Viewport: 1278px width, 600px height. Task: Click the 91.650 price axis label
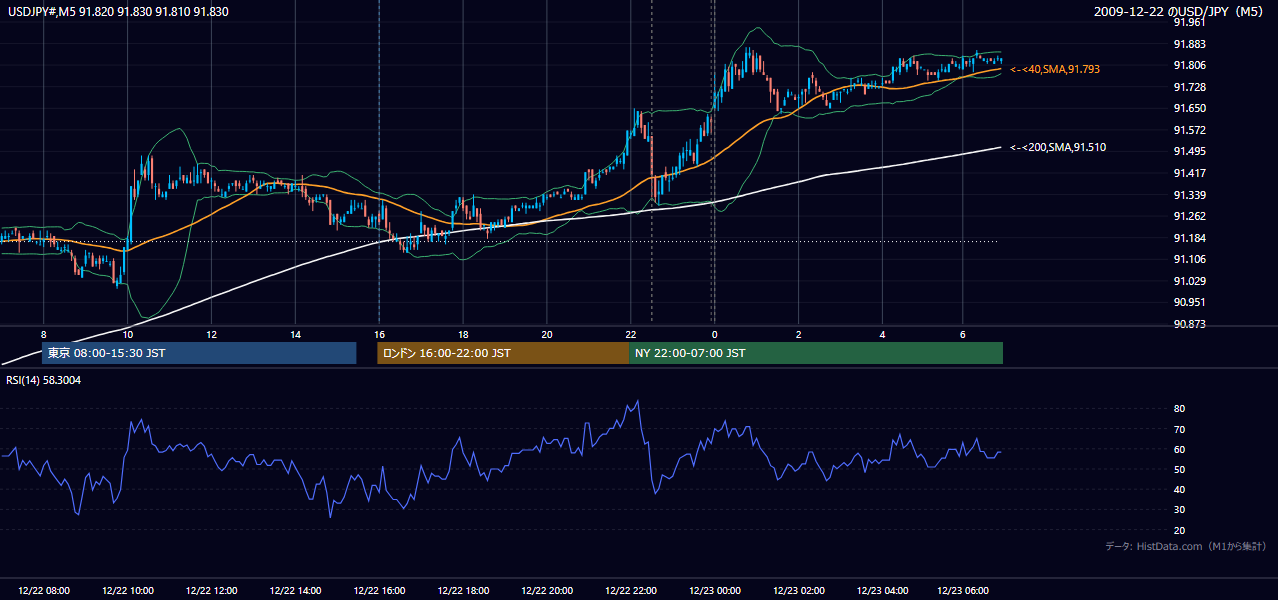[x=1188, y=108]
